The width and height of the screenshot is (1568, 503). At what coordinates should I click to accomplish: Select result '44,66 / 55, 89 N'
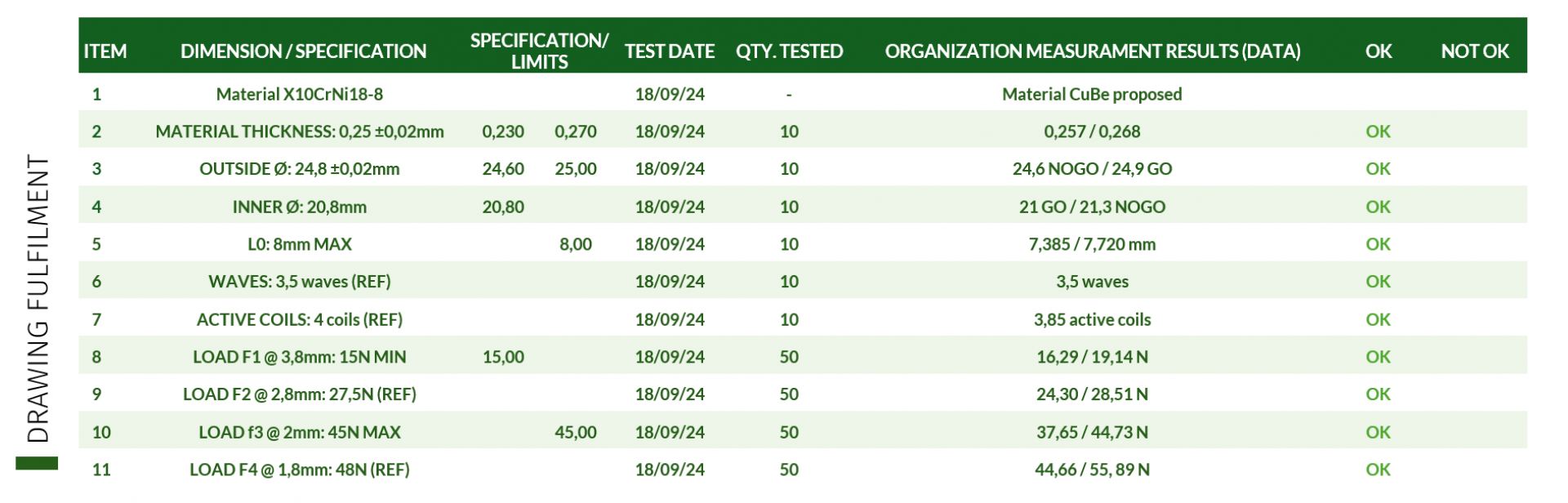pos(1092,470)
